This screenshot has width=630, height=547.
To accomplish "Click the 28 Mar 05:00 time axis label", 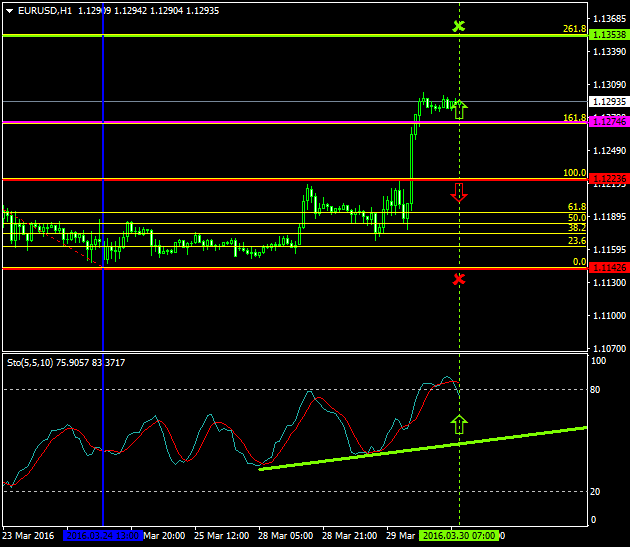I will pyautogui.click(x=284, y=535).
